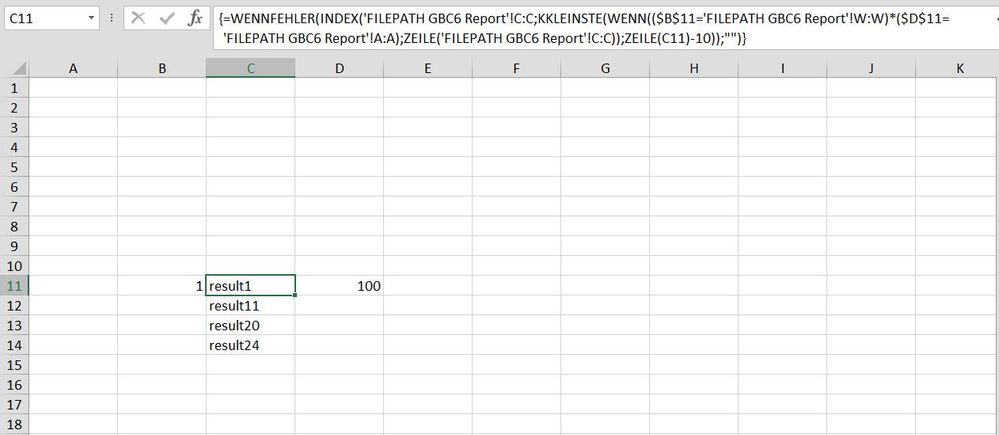
Task: Select column K header
Action: tap(958, 68)
